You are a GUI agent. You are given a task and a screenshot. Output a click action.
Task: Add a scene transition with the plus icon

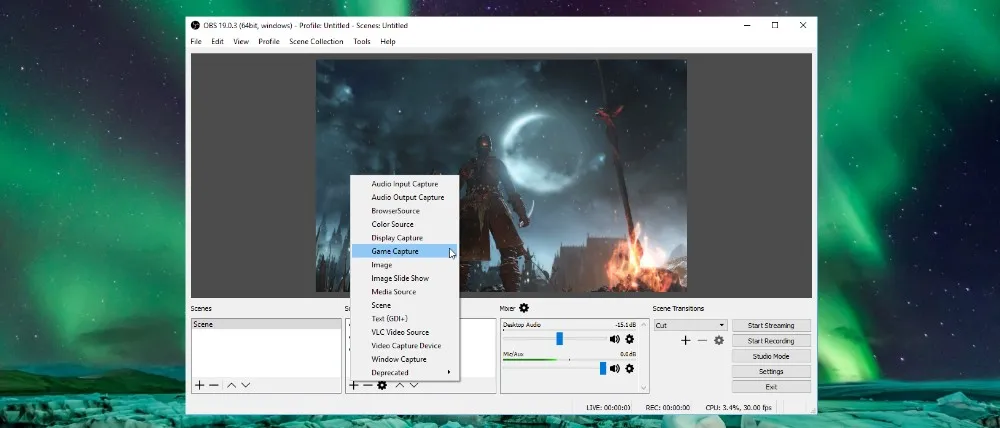685,341
